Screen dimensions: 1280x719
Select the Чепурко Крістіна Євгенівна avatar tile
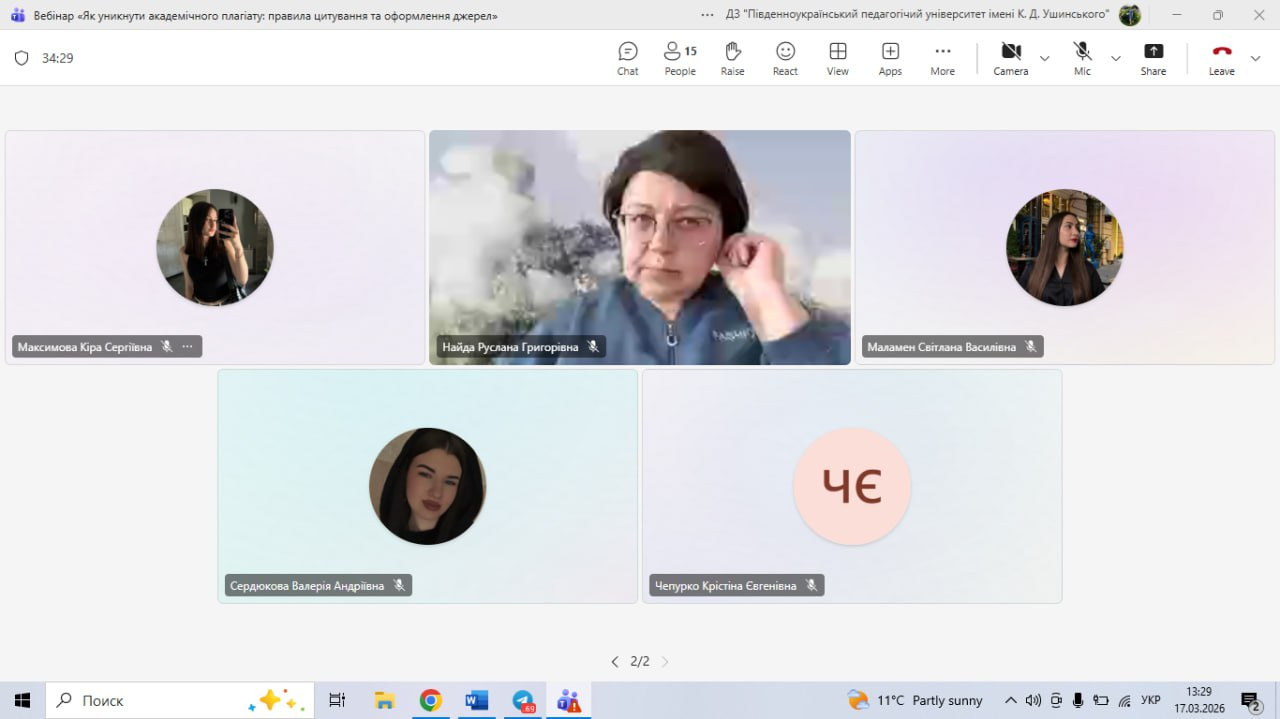(851, 487)
